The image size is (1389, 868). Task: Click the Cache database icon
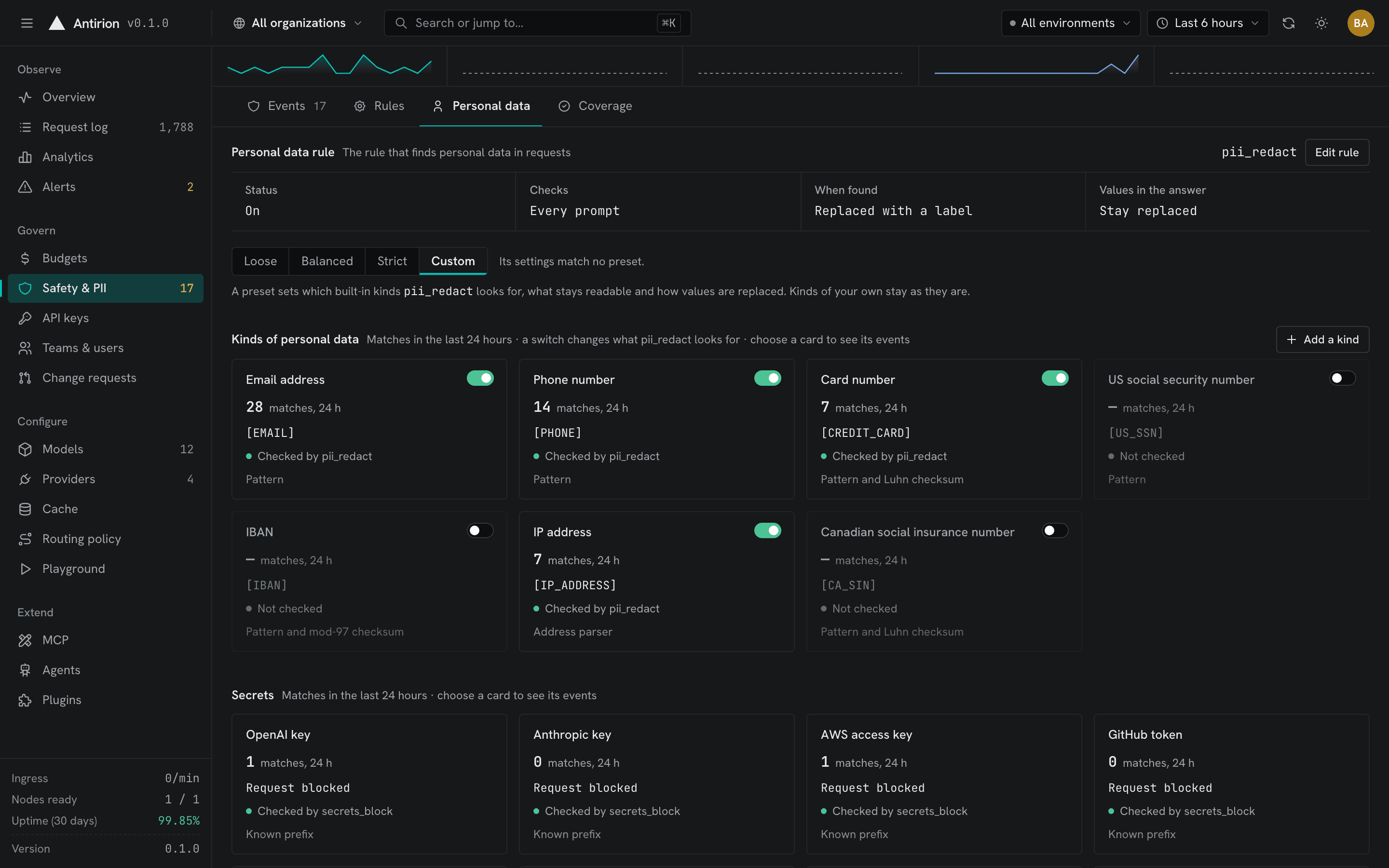coord(25,509)
